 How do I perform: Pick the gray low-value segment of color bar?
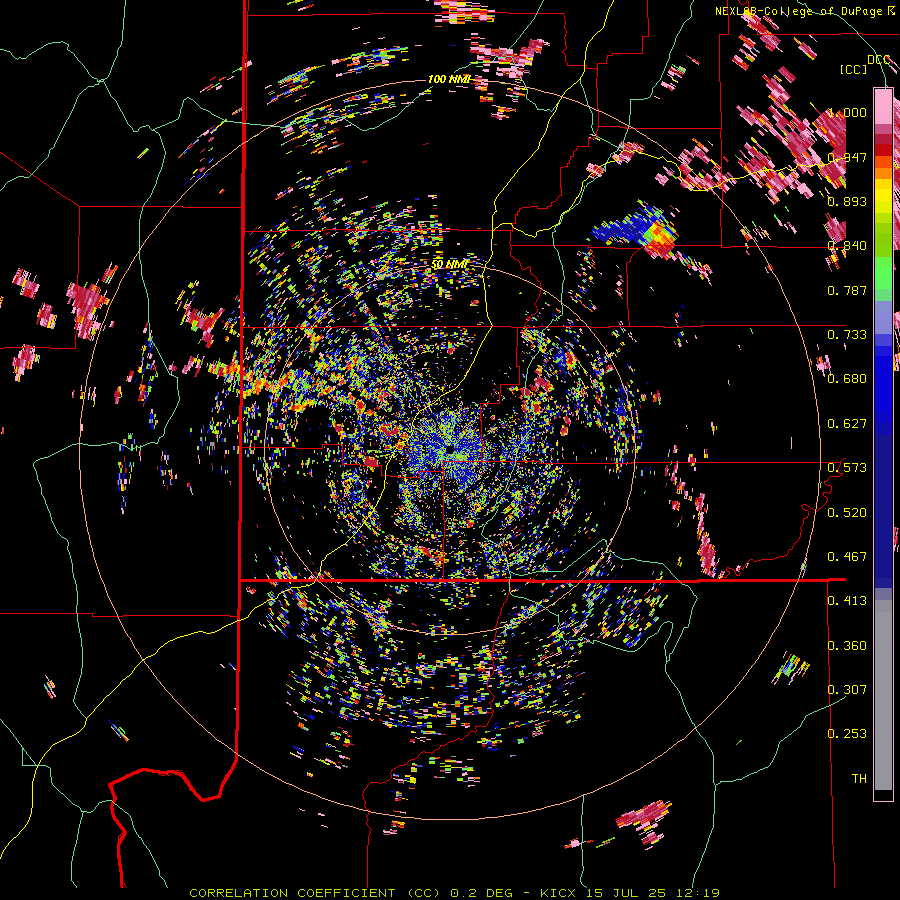[883, 695]
